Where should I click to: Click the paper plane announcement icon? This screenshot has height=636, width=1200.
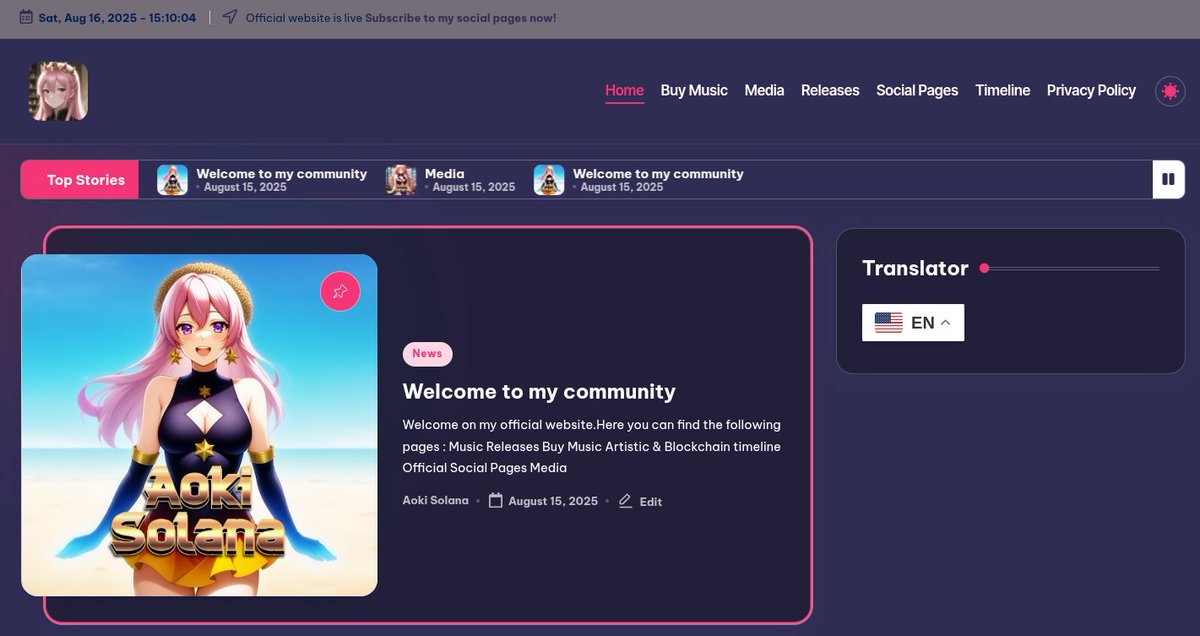[x=230, y=18]
